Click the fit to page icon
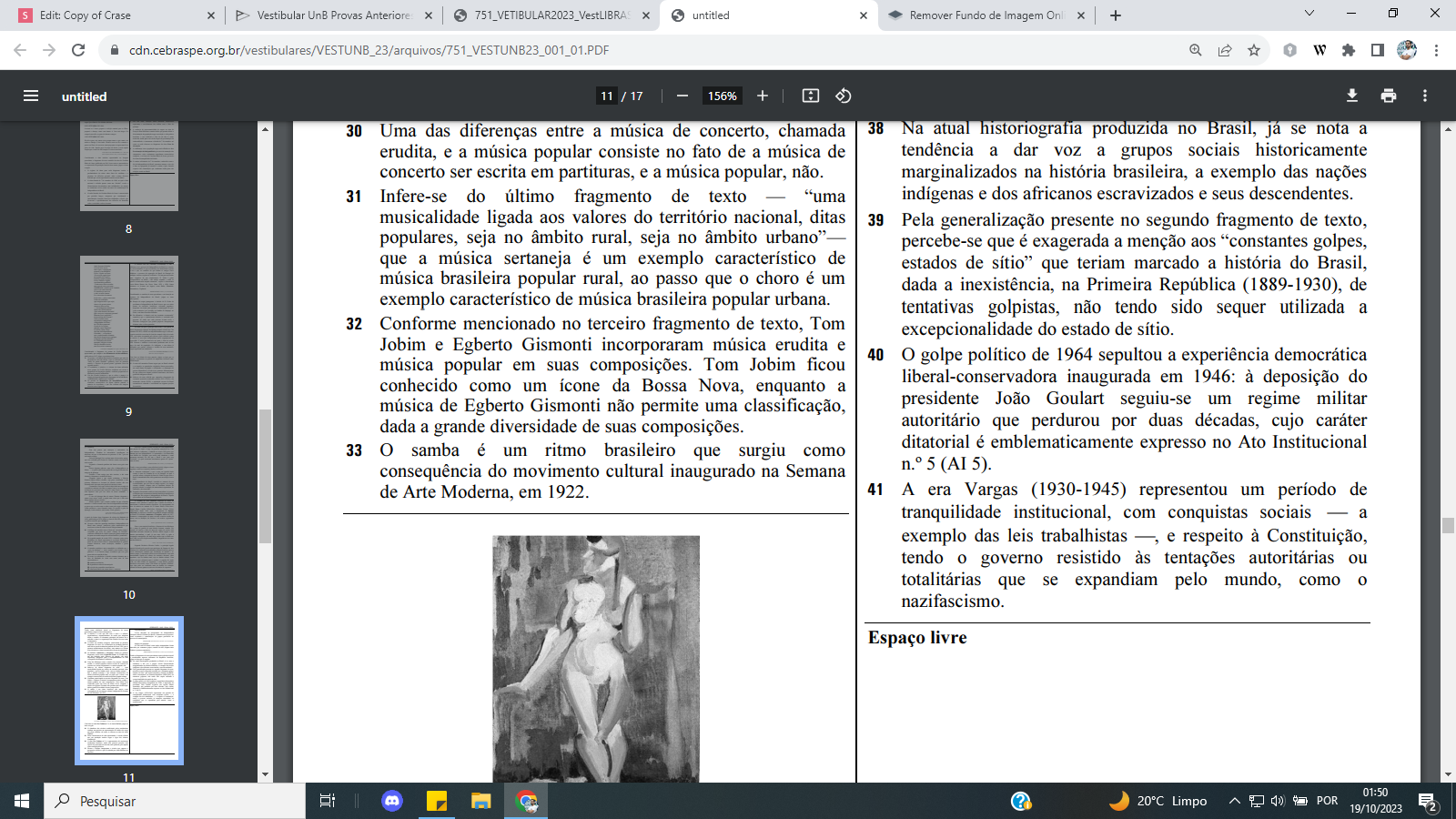 (811, 96)
